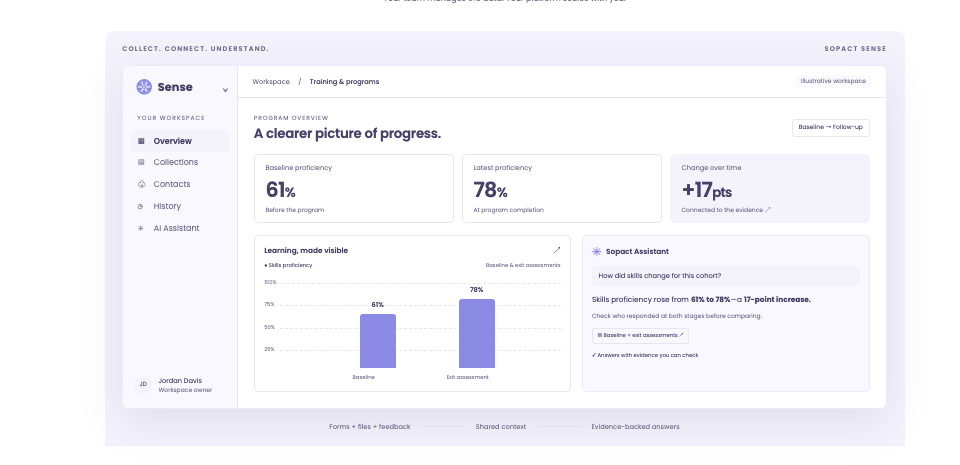Click the Shared context label
Viewport: 960px width, 465px height.
501,426
